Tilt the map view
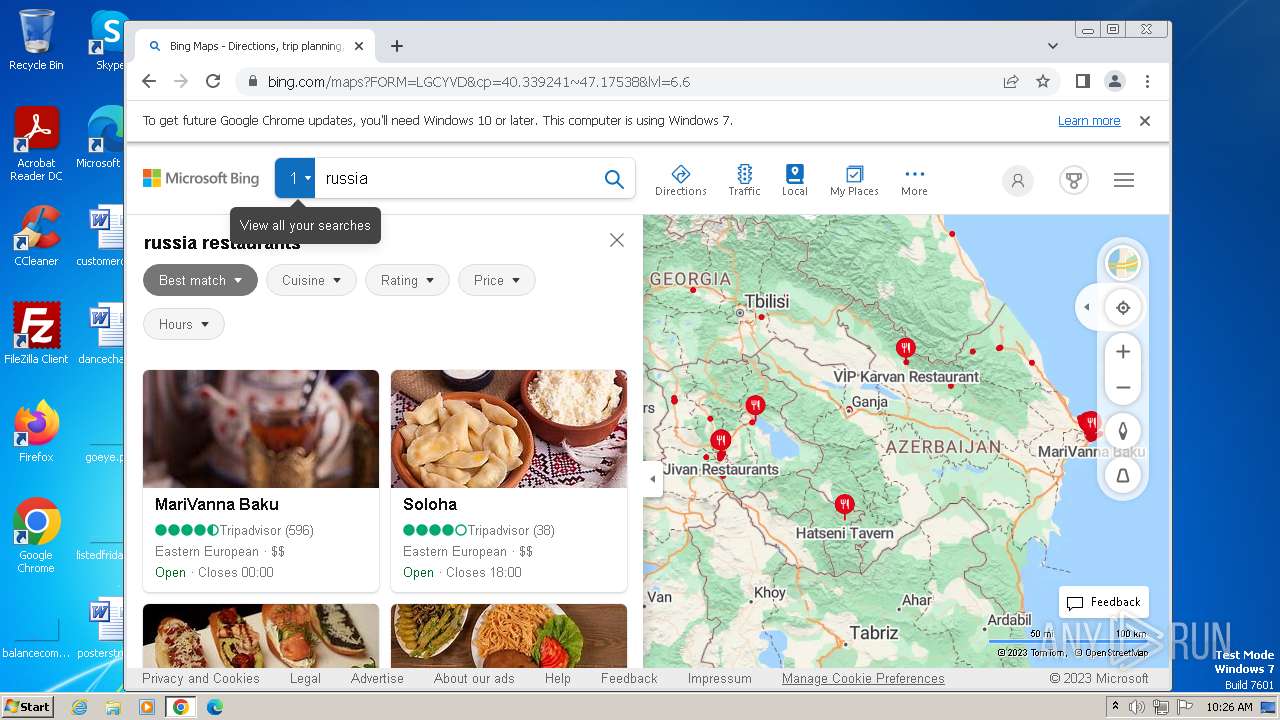 (x=1123, y=476)
